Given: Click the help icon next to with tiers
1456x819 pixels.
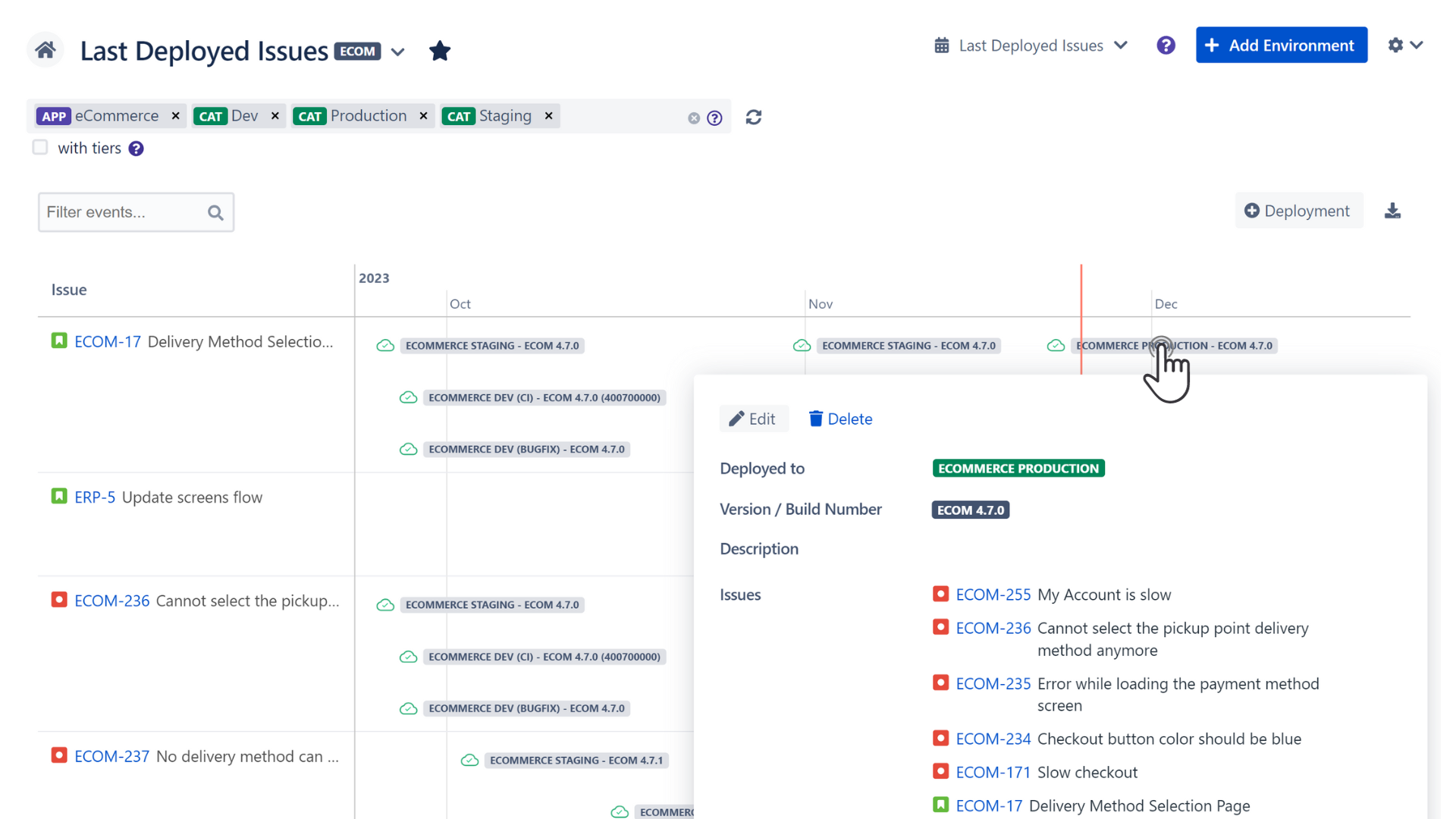Looking at the screenshot, I should [136, 149].
